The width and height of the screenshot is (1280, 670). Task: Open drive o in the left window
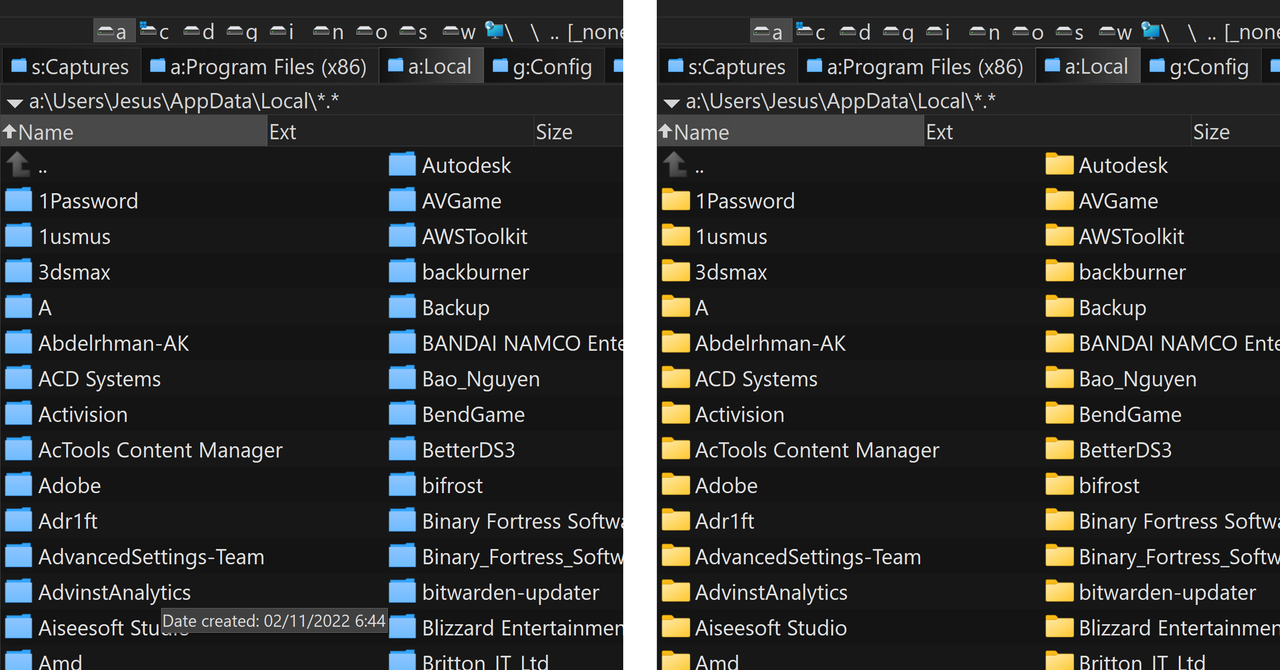(x=371, y=32)
